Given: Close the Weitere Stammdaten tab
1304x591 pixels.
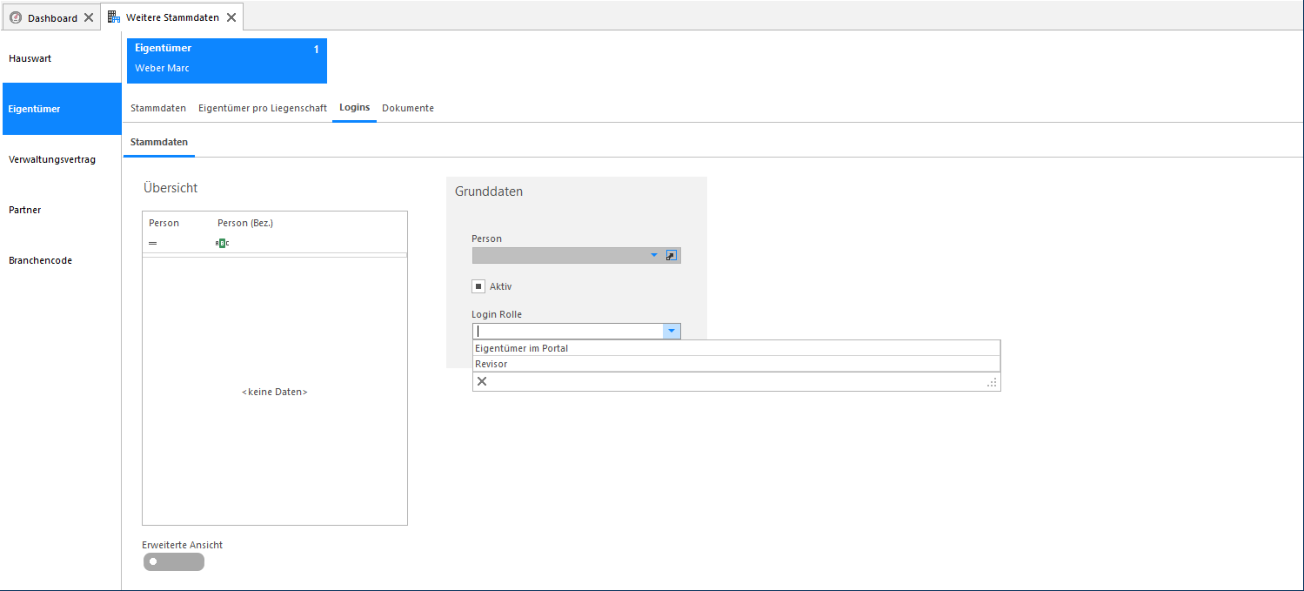Looking at the screenshot, I should click(232, 18).
